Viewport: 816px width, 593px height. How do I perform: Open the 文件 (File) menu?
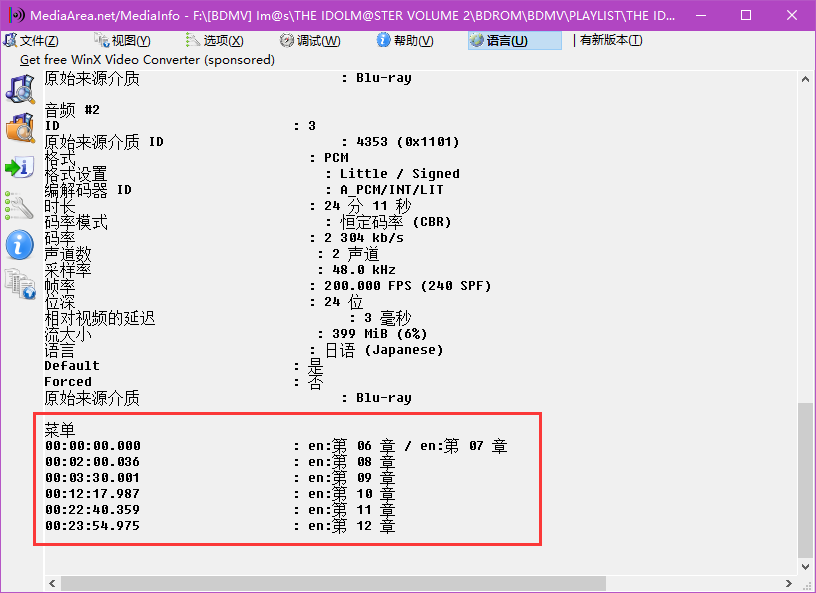[31, 40]
